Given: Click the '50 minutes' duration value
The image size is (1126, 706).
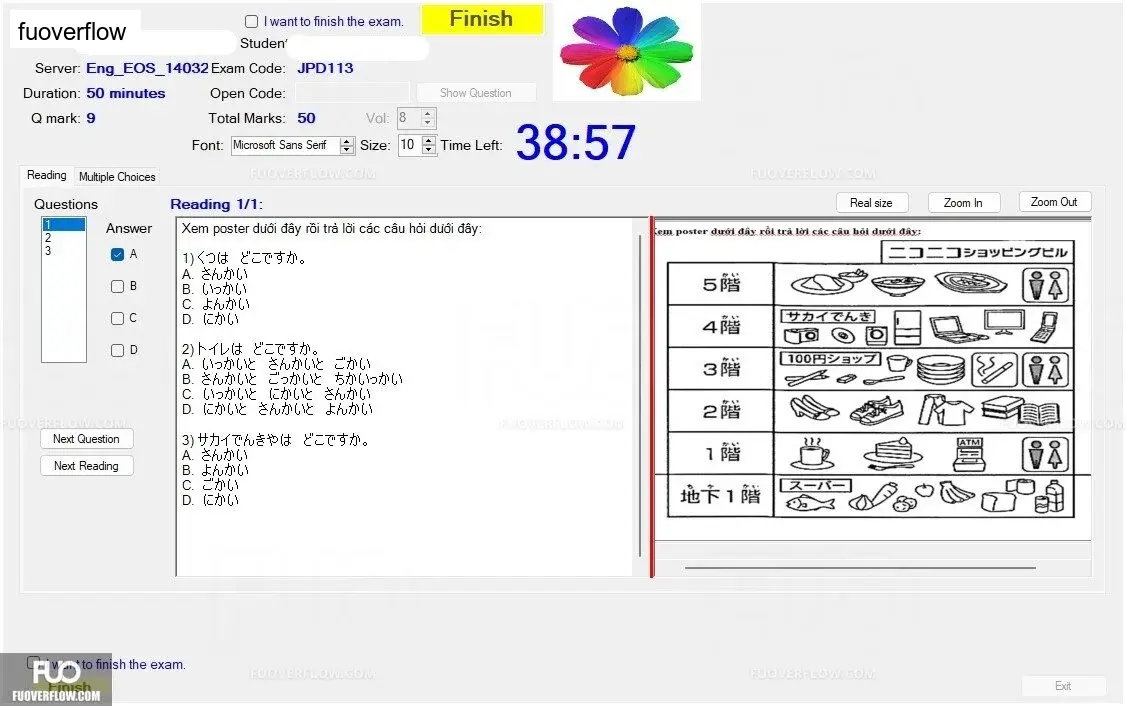Looking at the screenshot, I should (126, 93).
